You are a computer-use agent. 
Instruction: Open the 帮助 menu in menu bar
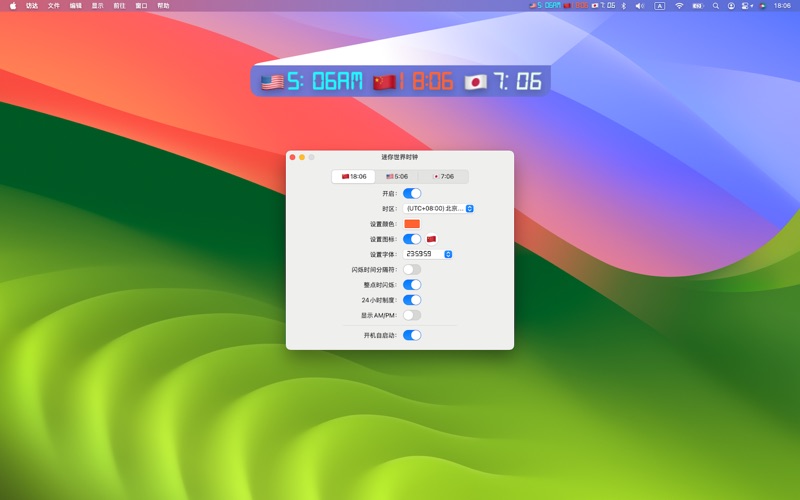click(x=163, y=6)
